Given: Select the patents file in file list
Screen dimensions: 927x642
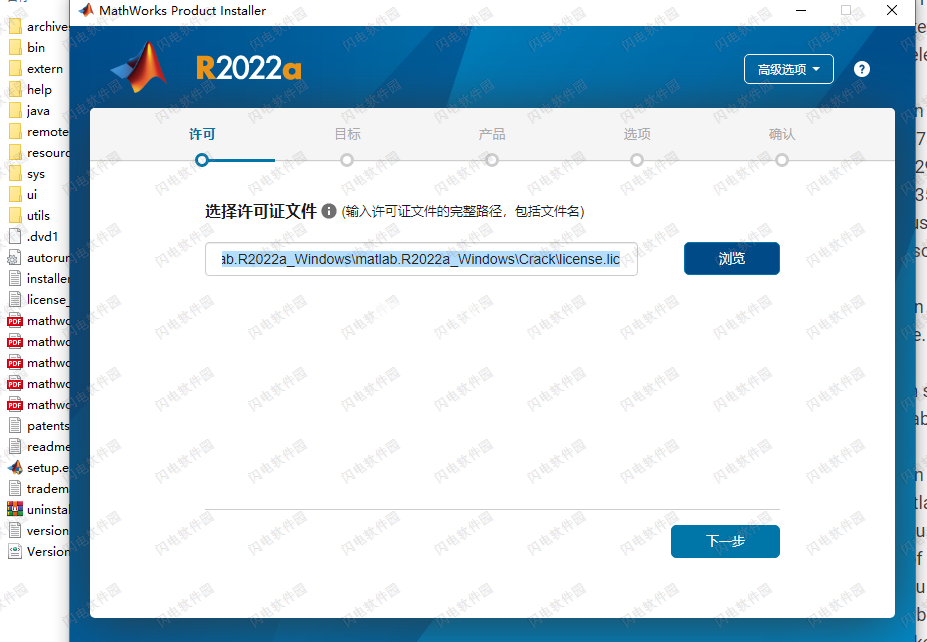Looking at the screenshot, I should click(38, 426).
